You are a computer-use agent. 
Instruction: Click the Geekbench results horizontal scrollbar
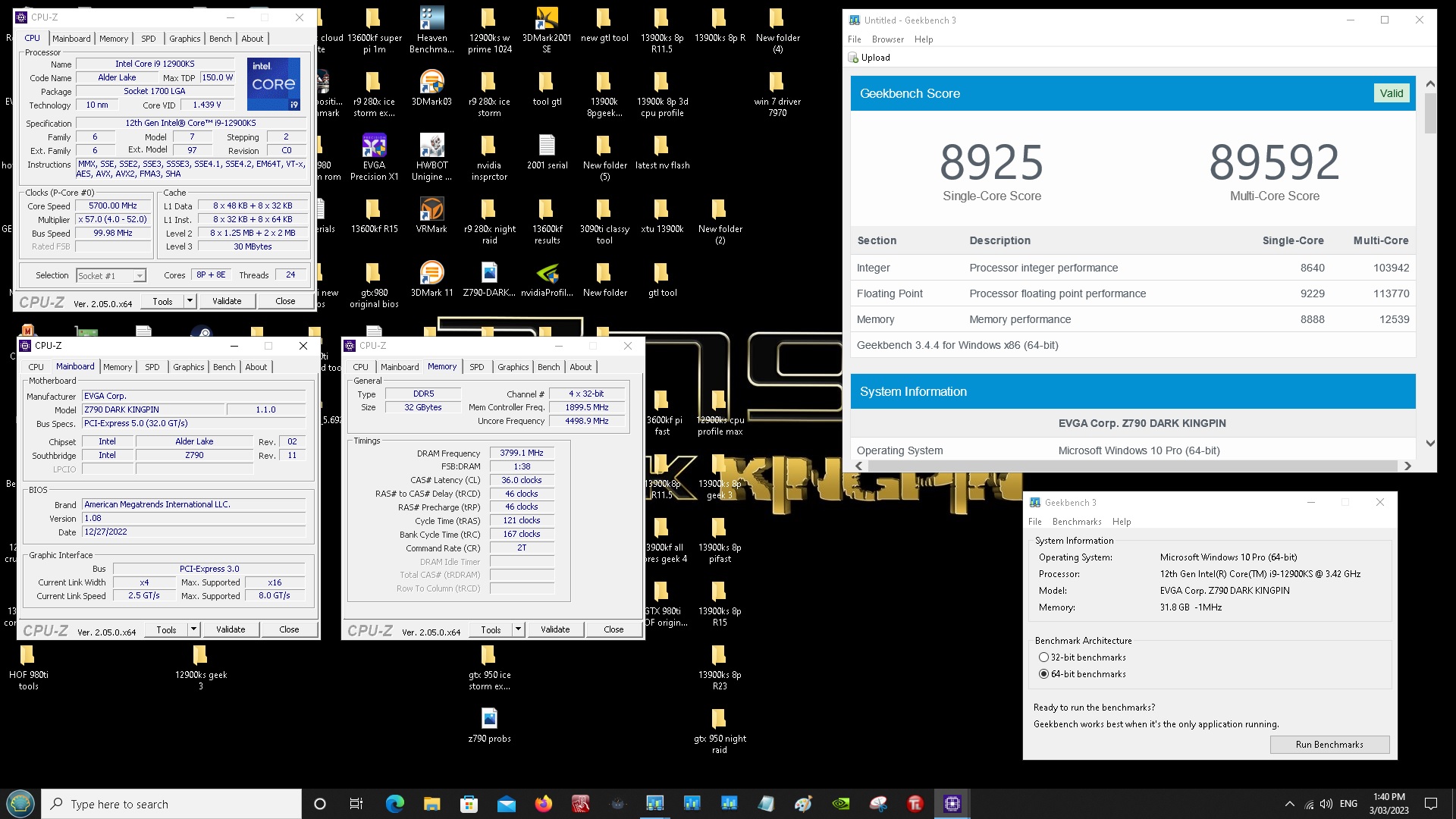pyautogui.click(x=1132, y=466)
